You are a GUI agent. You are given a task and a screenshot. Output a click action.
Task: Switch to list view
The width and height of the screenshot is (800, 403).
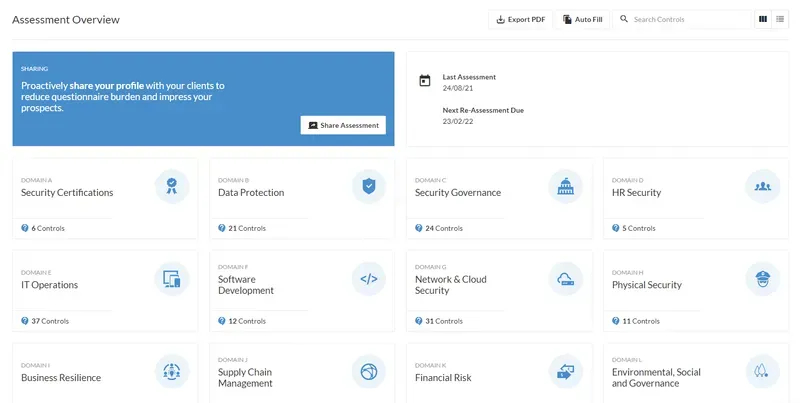[780, 19]
